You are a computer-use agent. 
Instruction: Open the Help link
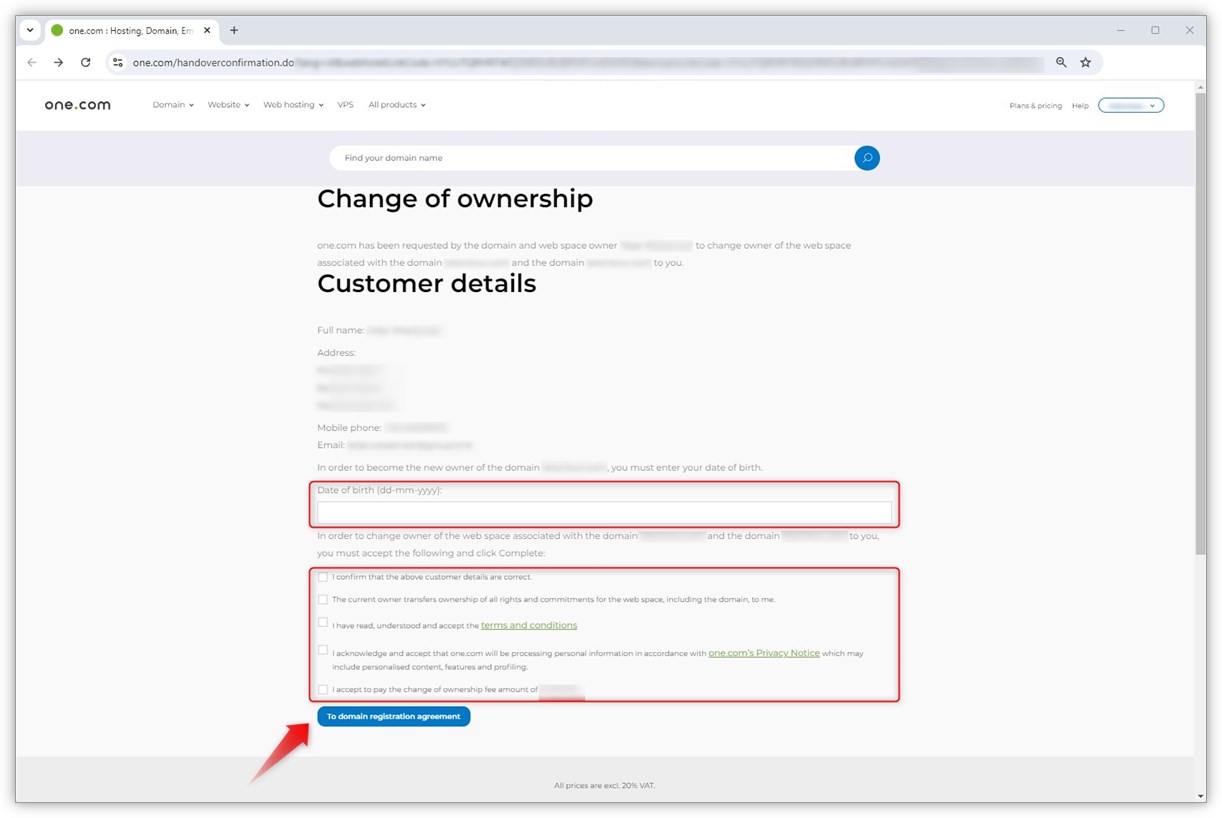(1080, 106)
